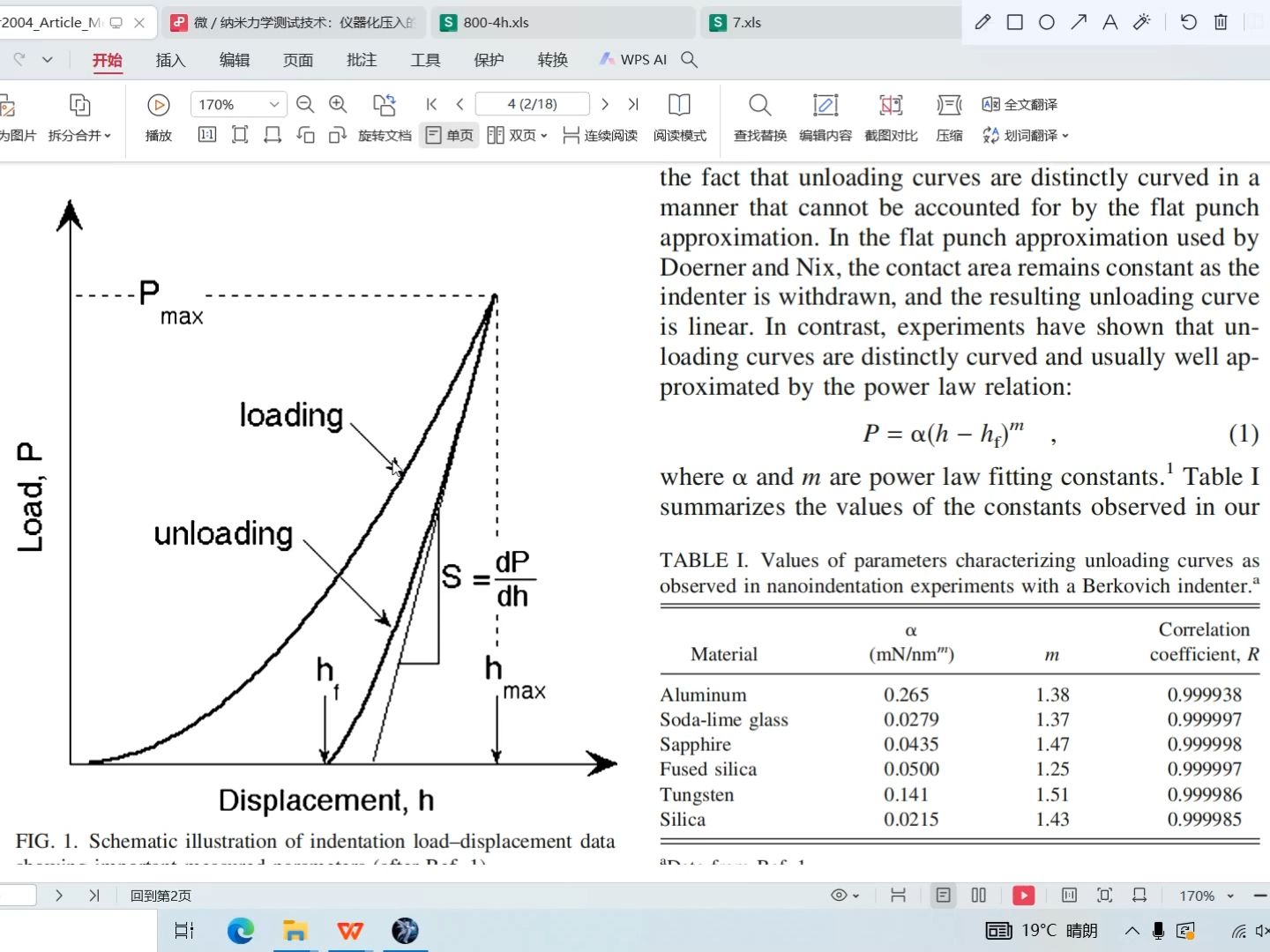Click status bar actual size icon
1270x952 pixels.
1069,896
